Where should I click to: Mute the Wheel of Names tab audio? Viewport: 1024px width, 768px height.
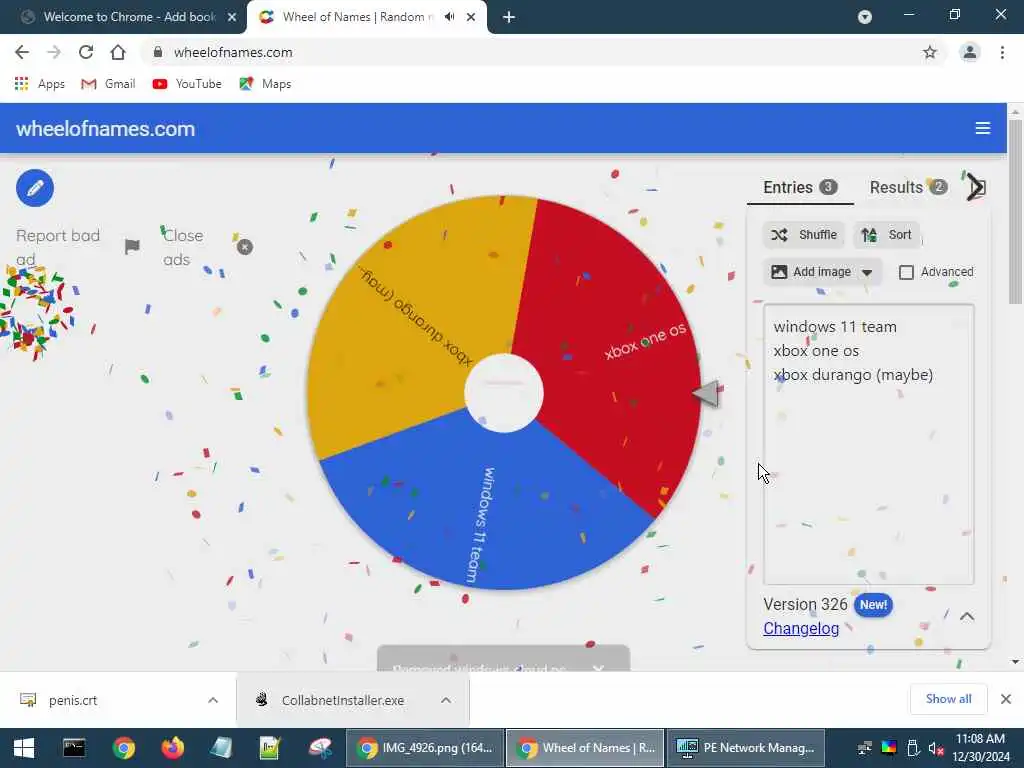point(449,17)
